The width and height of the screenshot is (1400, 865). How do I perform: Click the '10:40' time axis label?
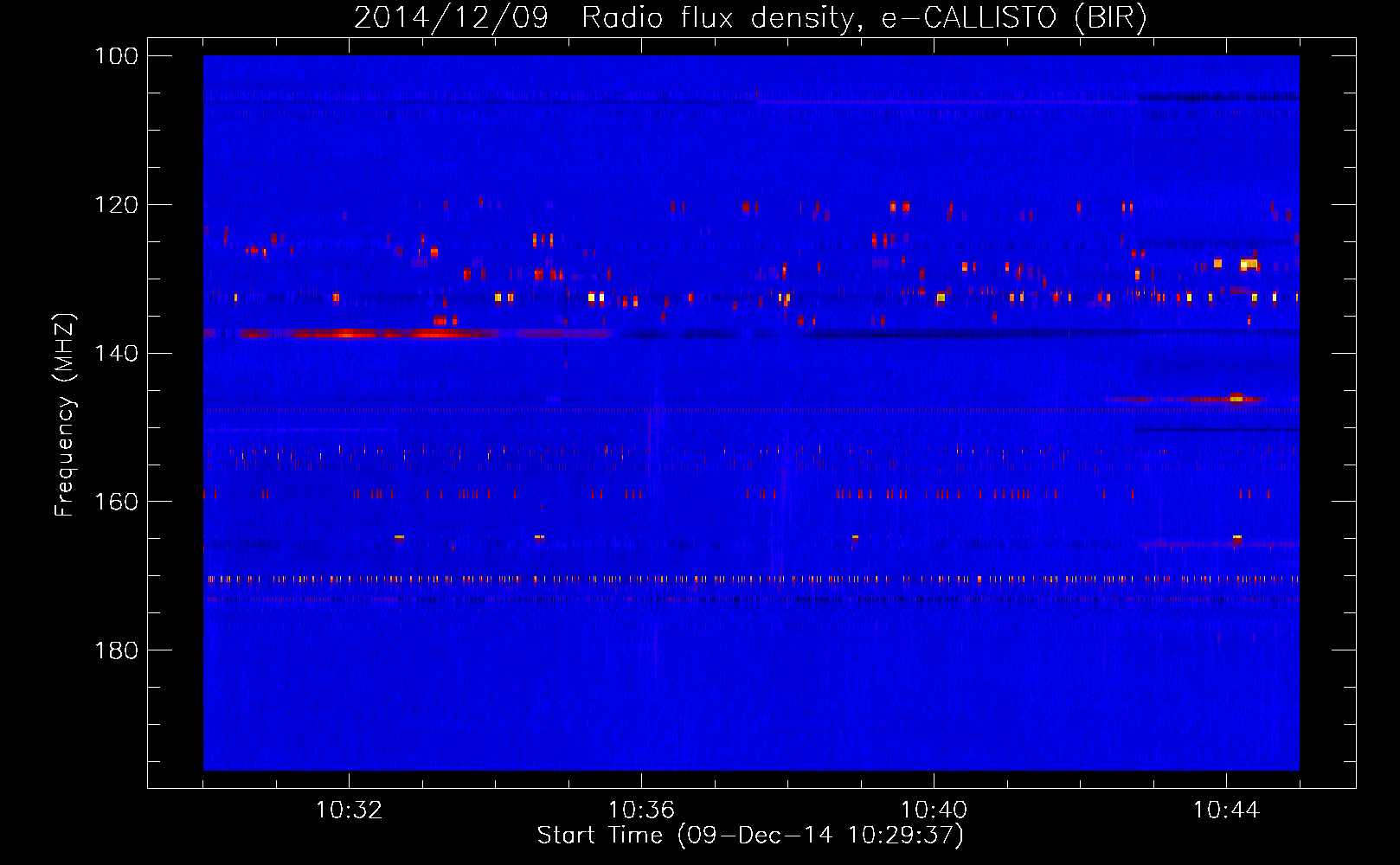(934, 811)
